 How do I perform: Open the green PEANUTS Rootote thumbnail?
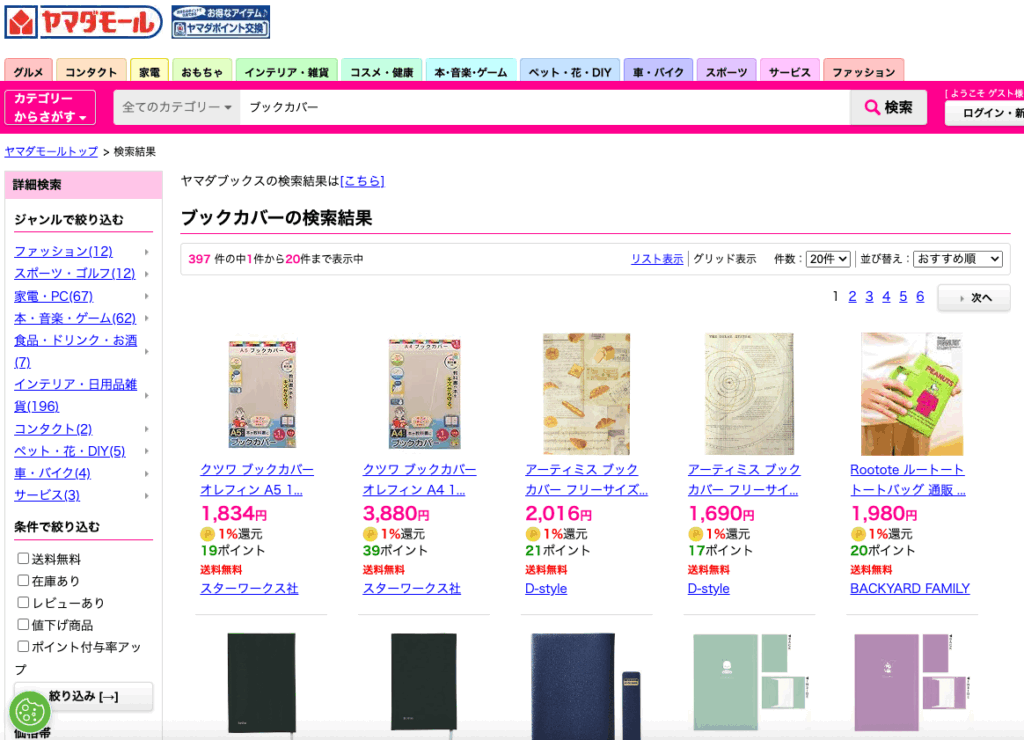[912, 394]
